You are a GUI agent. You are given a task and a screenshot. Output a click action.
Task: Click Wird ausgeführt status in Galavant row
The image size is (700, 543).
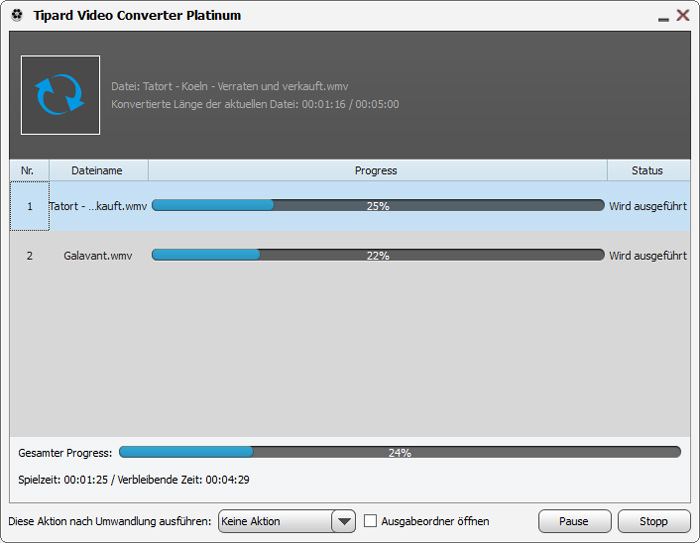(x=648, y=255)
